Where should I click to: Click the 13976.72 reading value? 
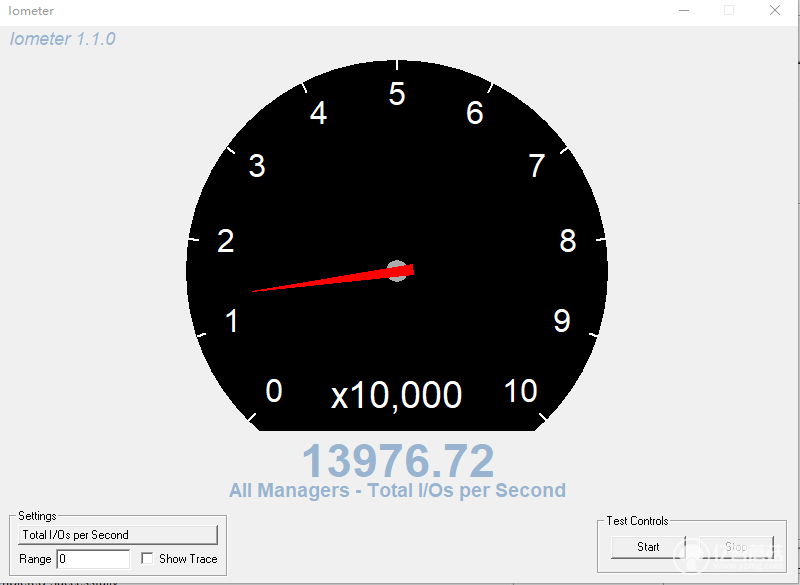click(398, 461)
